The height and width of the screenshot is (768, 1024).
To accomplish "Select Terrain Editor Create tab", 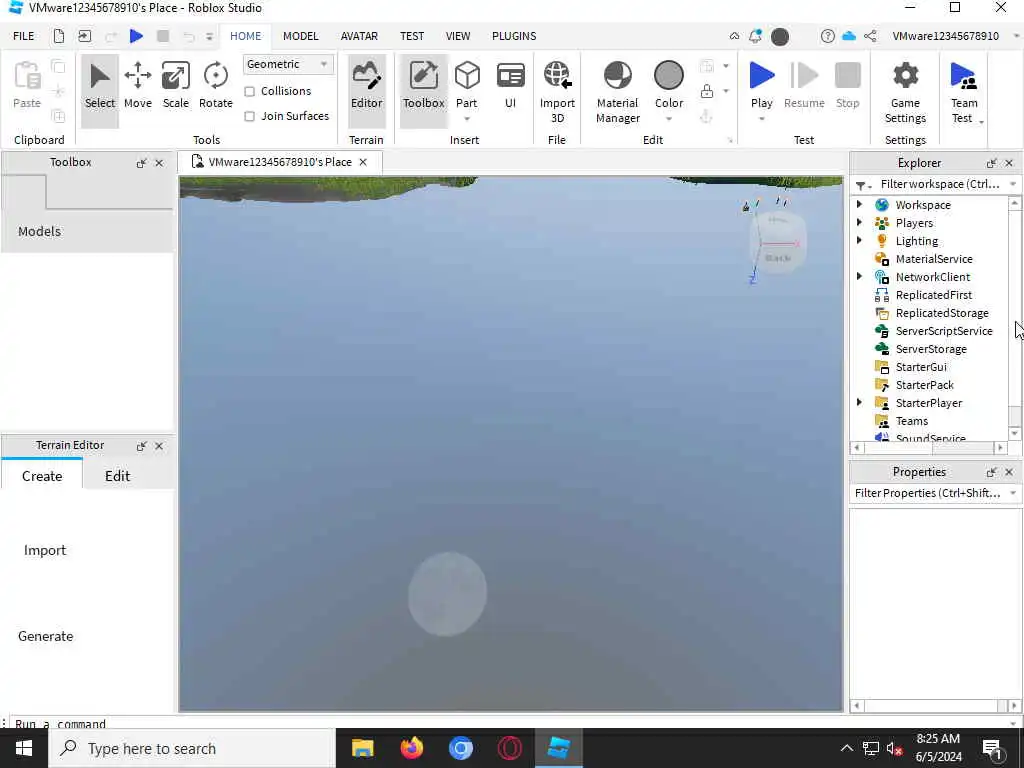I will [x=42, y=475].
